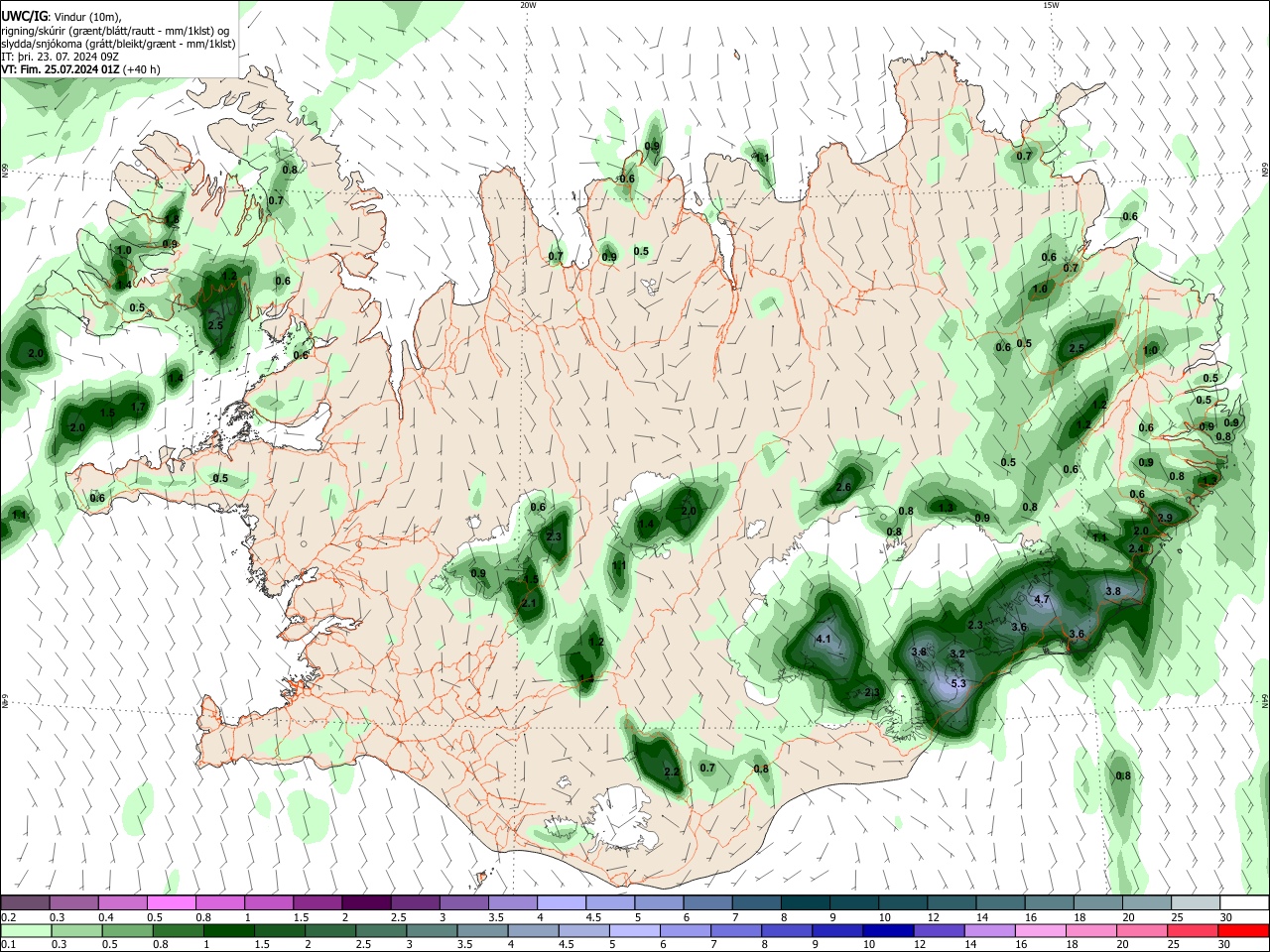Click the 2.6 precipitation value on the map
Image resolution: width=1270 pixels, height=952 pixels.
coord(843,488)
